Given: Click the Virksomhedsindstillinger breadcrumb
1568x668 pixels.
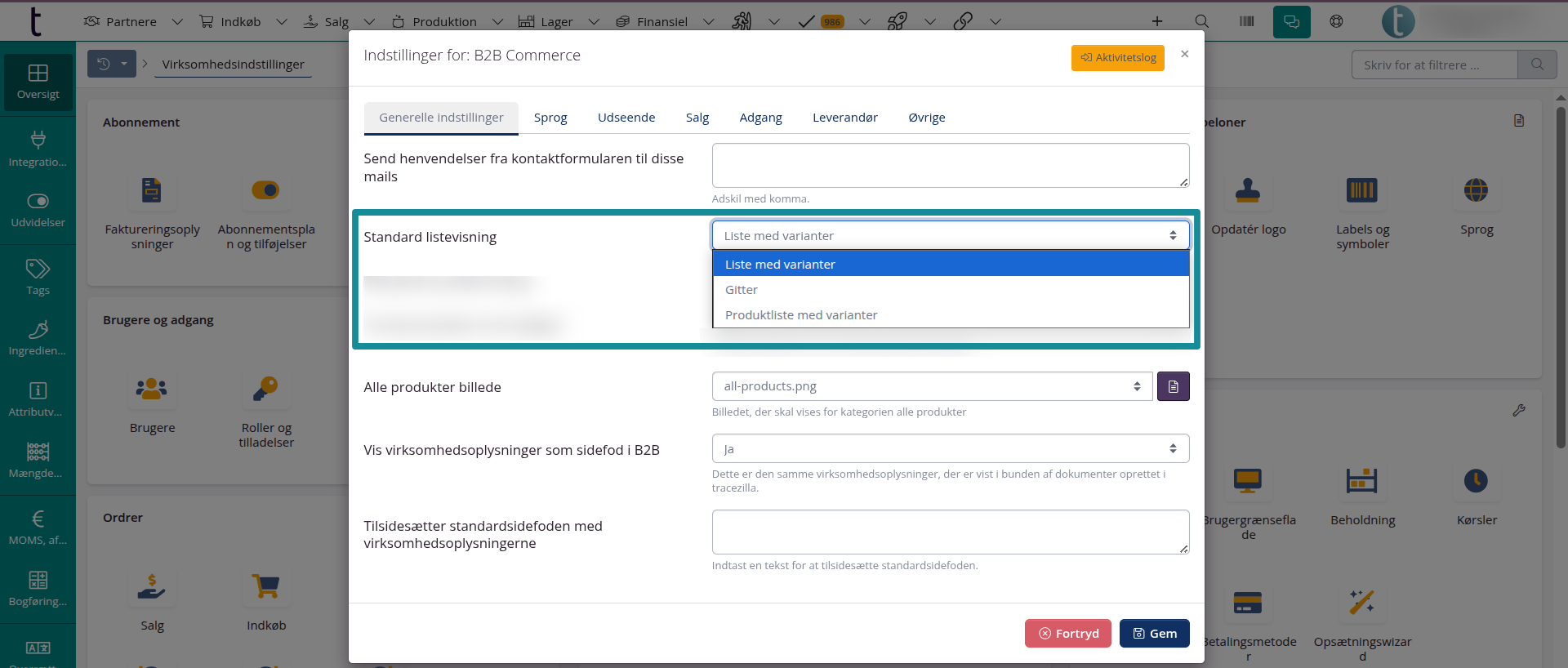Looking at the screenshot, I should tap(233, 64).
